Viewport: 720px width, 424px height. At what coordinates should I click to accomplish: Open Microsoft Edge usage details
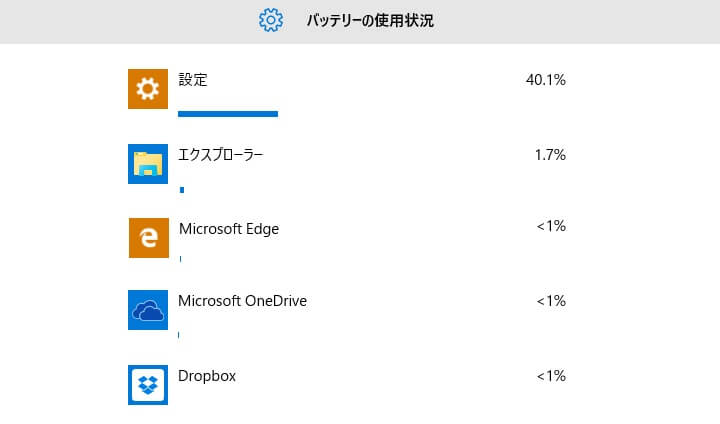[x=347, y=240]
